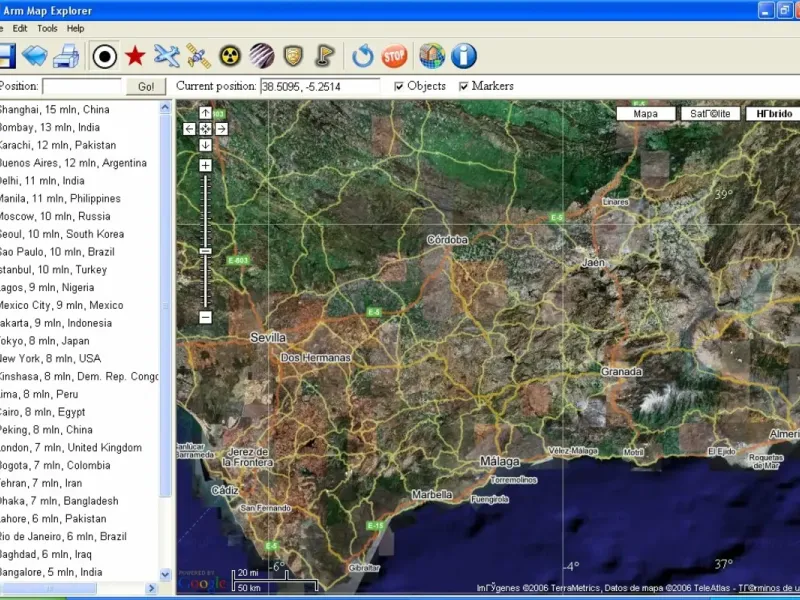Click the Position input field
800x600 pixels.
click(82, 87)
